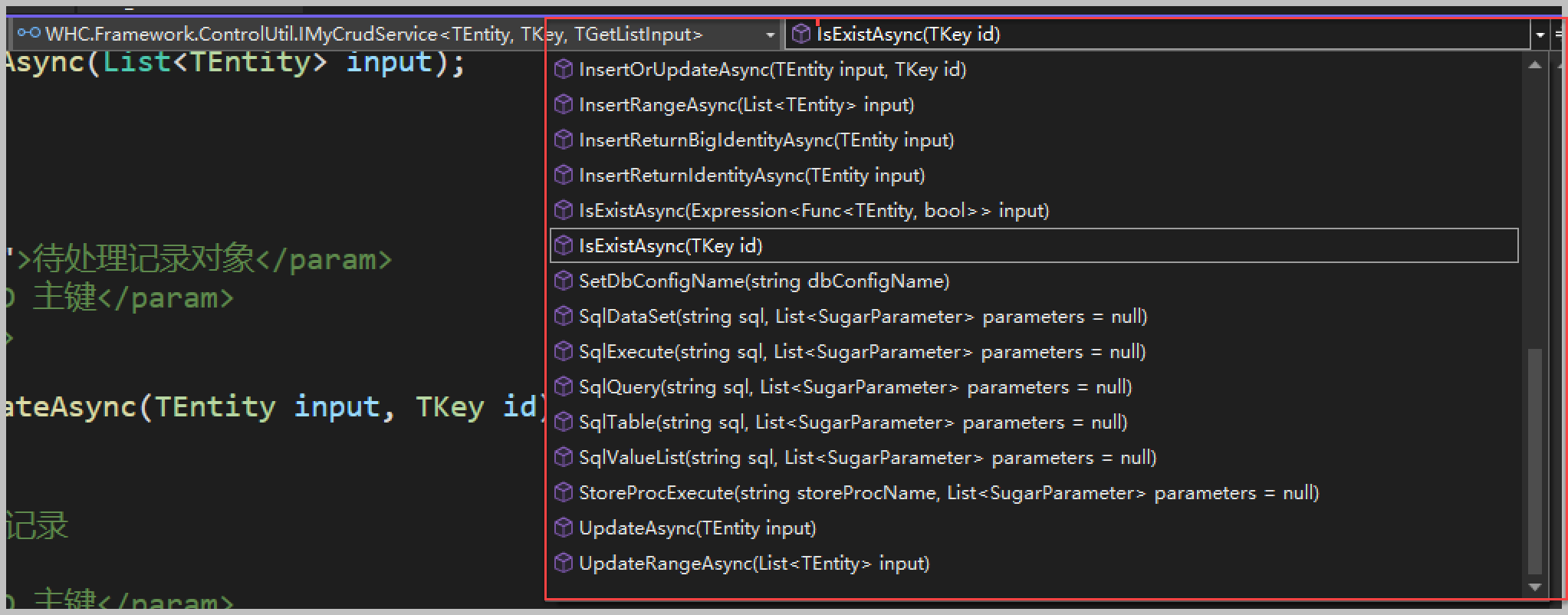Click the icon beside SetDbConfigName entry
1568x615 pixels.
click(564, 281)
